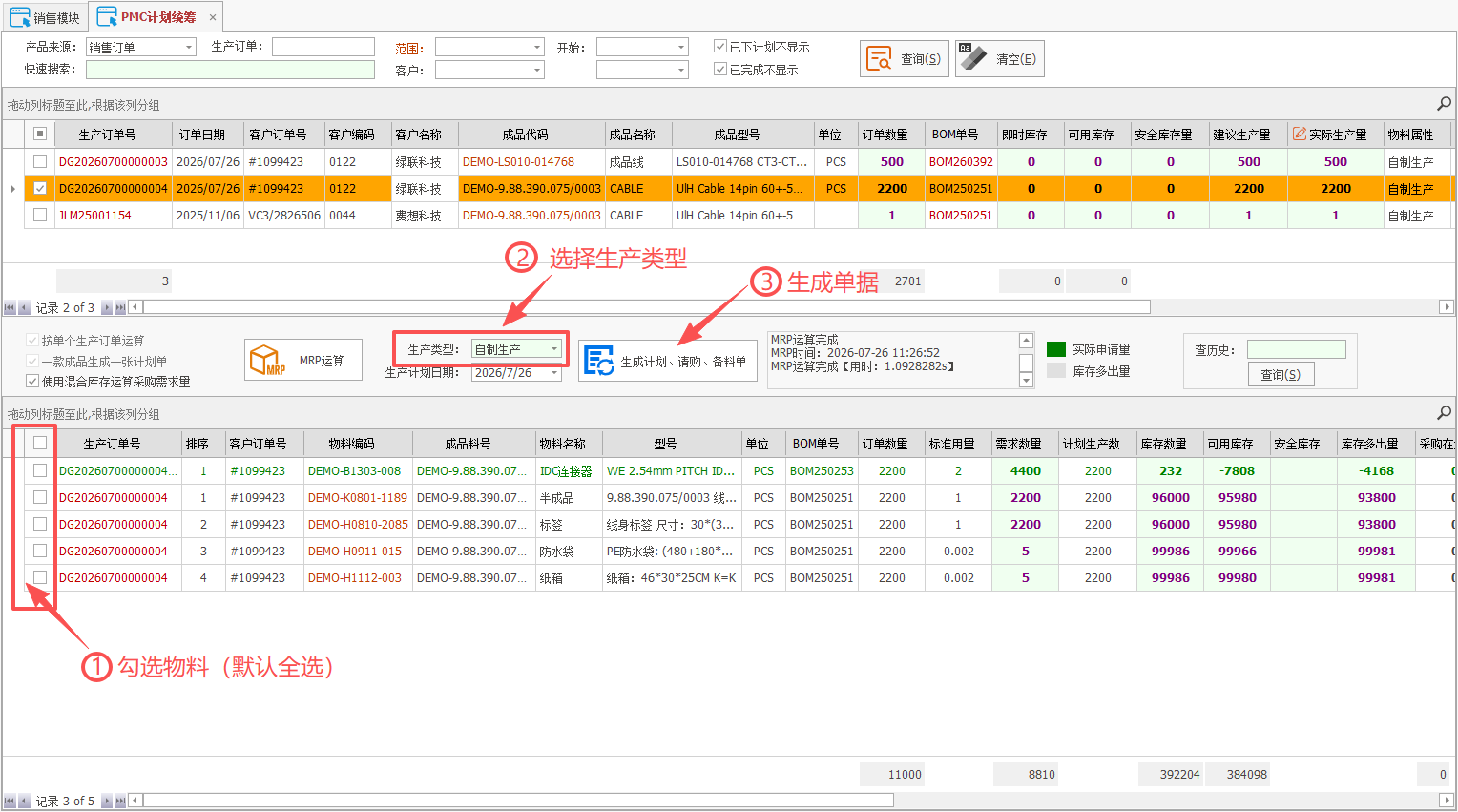Check the material row DEMO-H1112-003
This screenshot has width=1458, height=812.
pyautogui.click(x=40, y=577)
